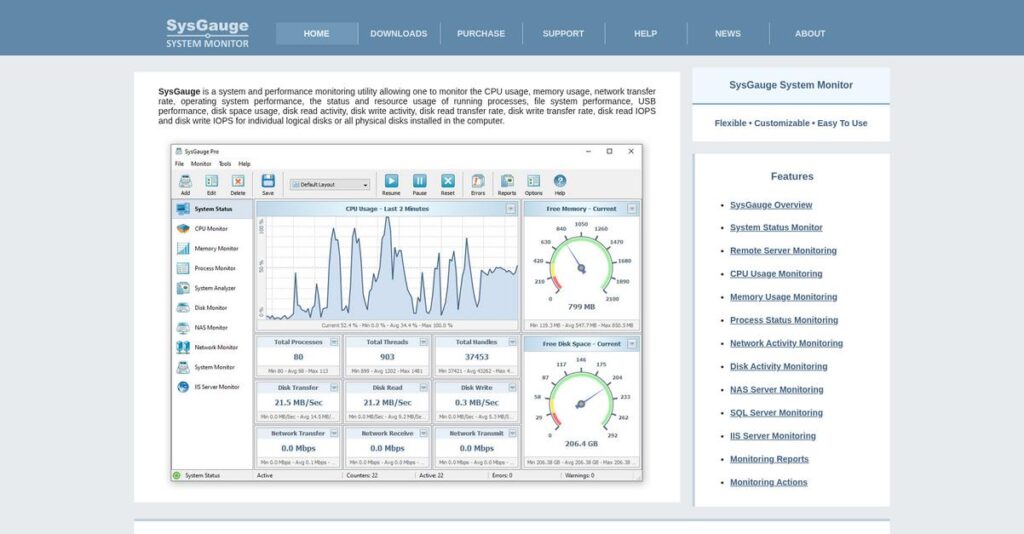Click the Save floppy disk icon
The width and height of the screenshot is (1024, 534).
click(x=268, y=181)
